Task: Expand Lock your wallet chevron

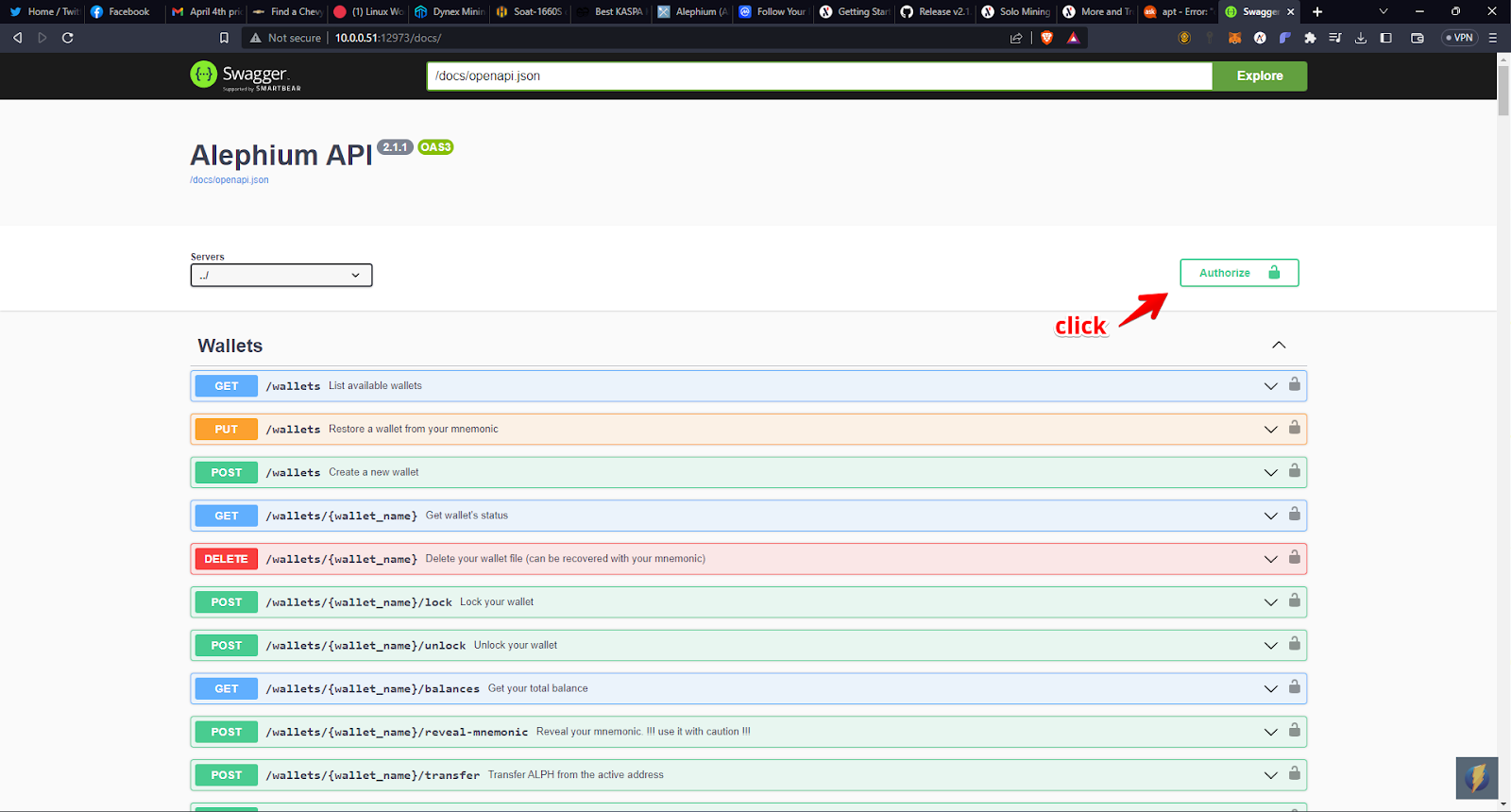Action: [1271, 602]
